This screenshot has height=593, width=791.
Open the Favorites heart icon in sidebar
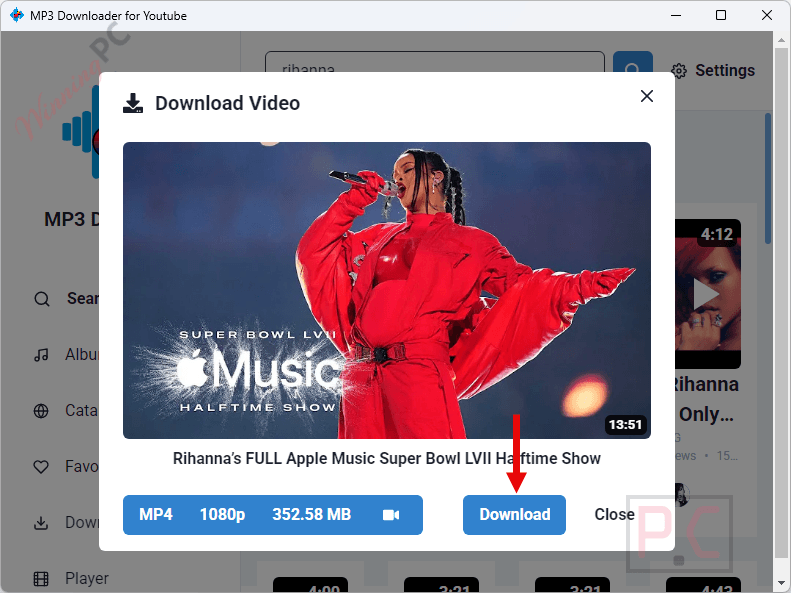point(41,467)
